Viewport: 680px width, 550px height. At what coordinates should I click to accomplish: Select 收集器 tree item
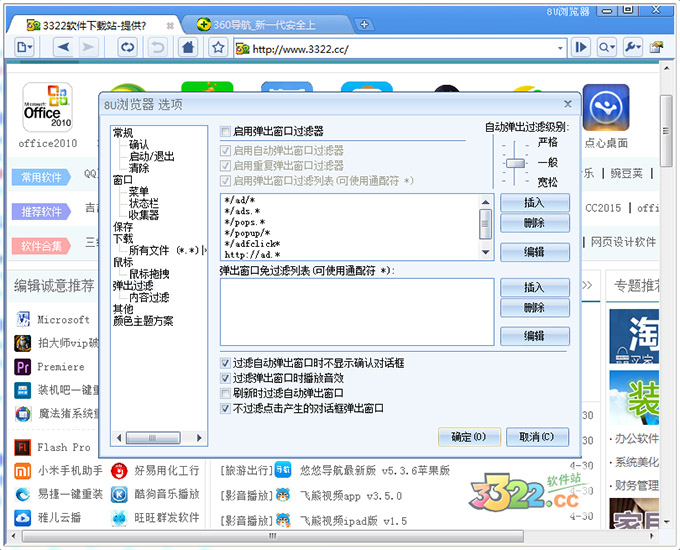144,215
